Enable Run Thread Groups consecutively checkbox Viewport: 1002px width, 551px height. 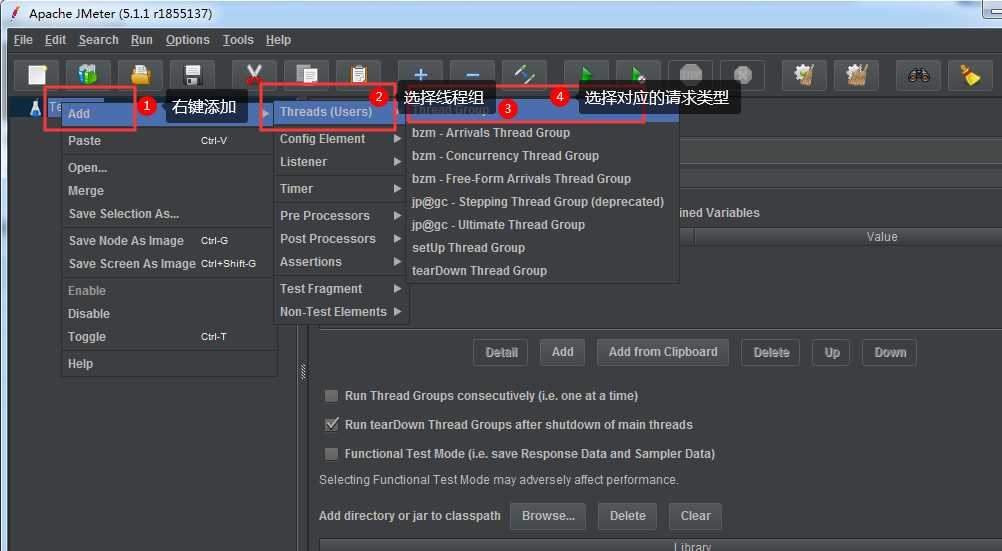pyautogui.click(x=331, y=396)
